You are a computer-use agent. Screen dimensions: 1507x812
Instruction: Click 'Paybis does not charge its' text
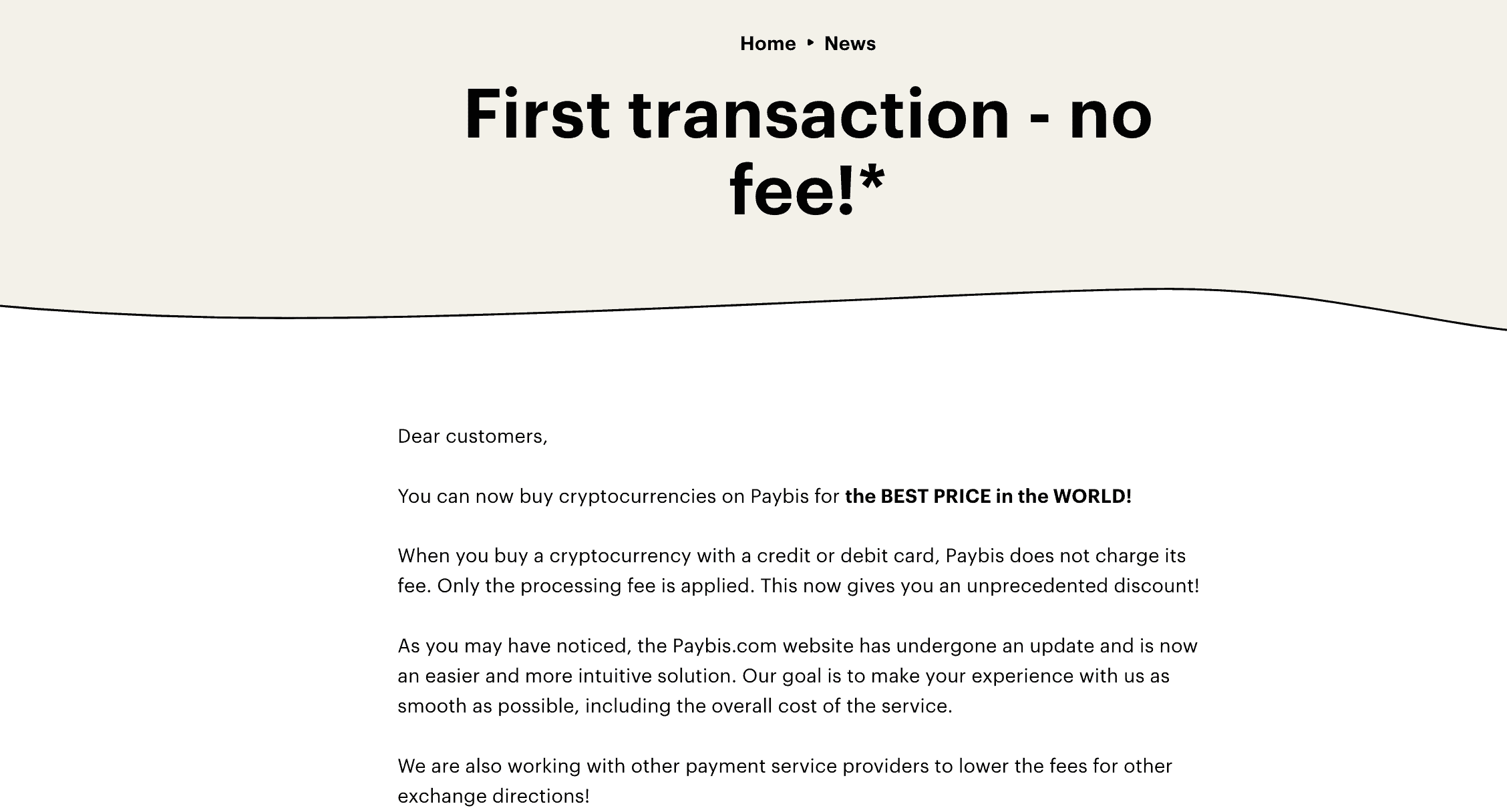tap(1066, 556)
